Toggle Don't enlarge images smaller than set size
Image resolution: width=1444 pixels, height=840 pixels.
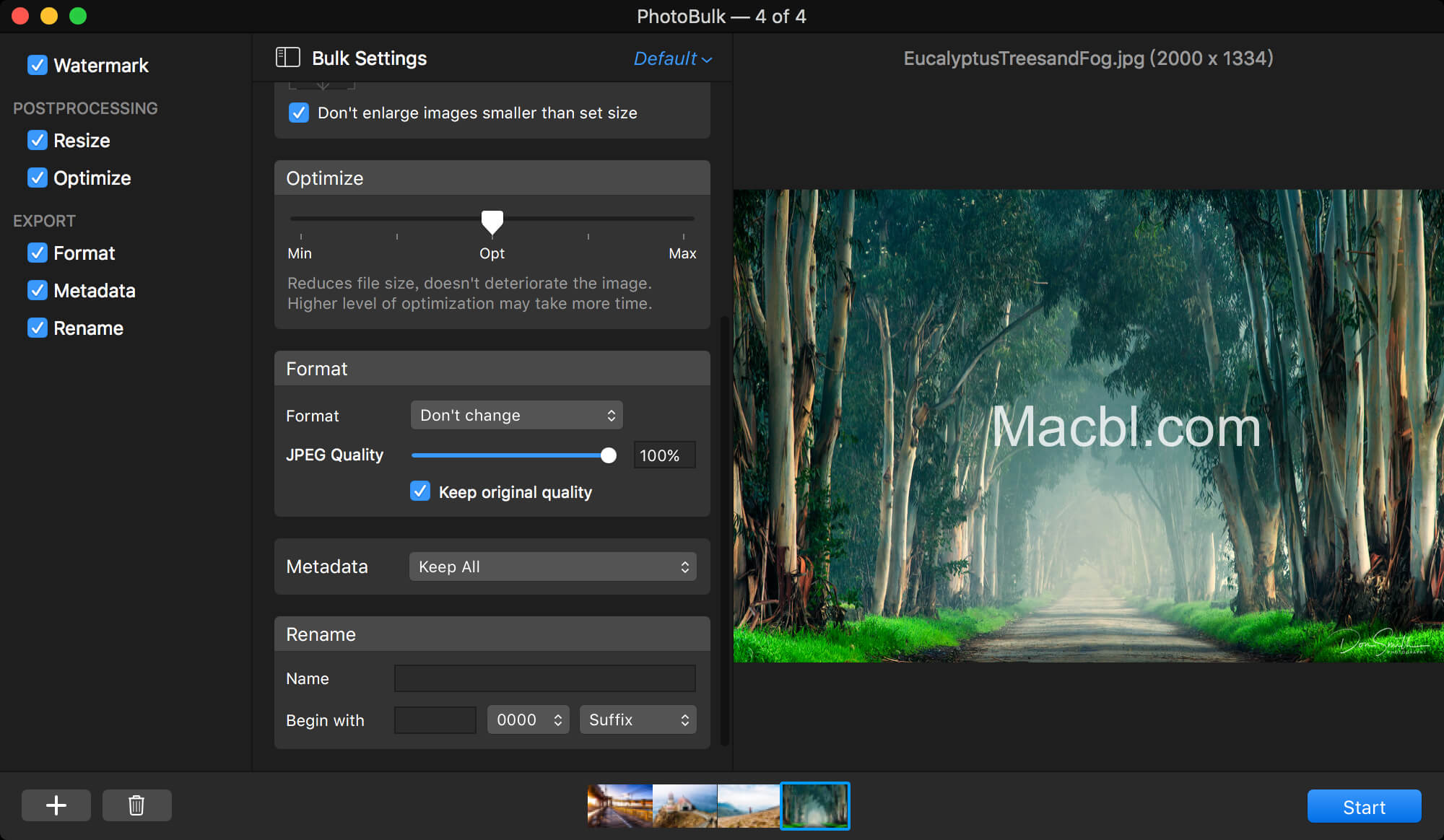click(299, 113)
